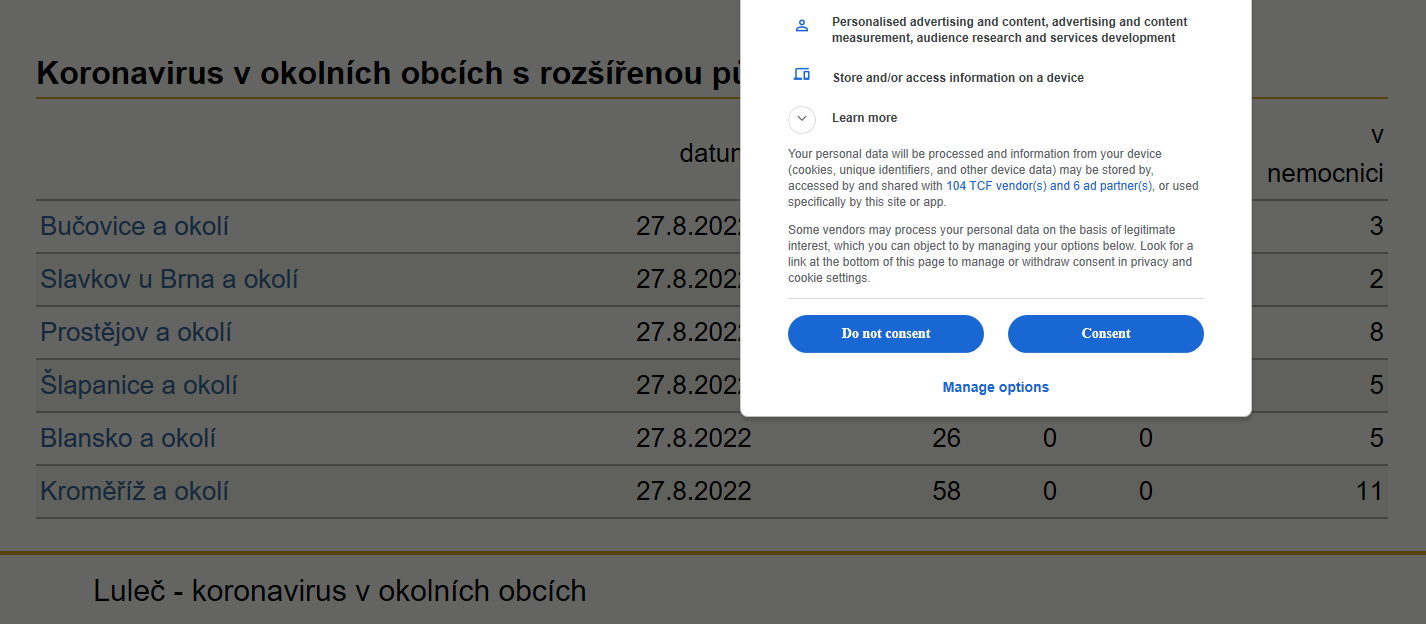Click the personalised advertising person icon
The height and width of the screenshot is (624, 1426).
coord(801,26)
